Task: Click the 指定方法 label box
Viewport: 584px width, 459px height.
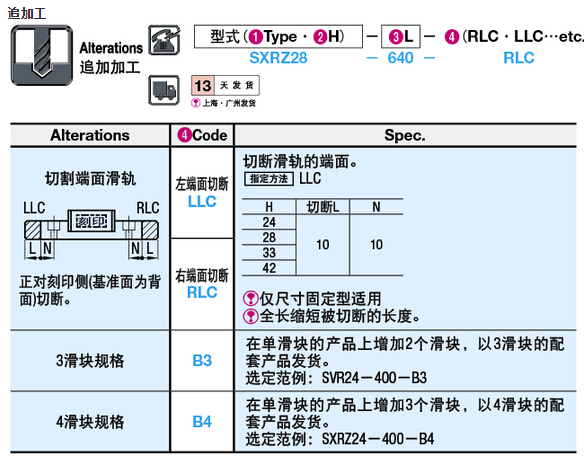Action: point(269,179)
